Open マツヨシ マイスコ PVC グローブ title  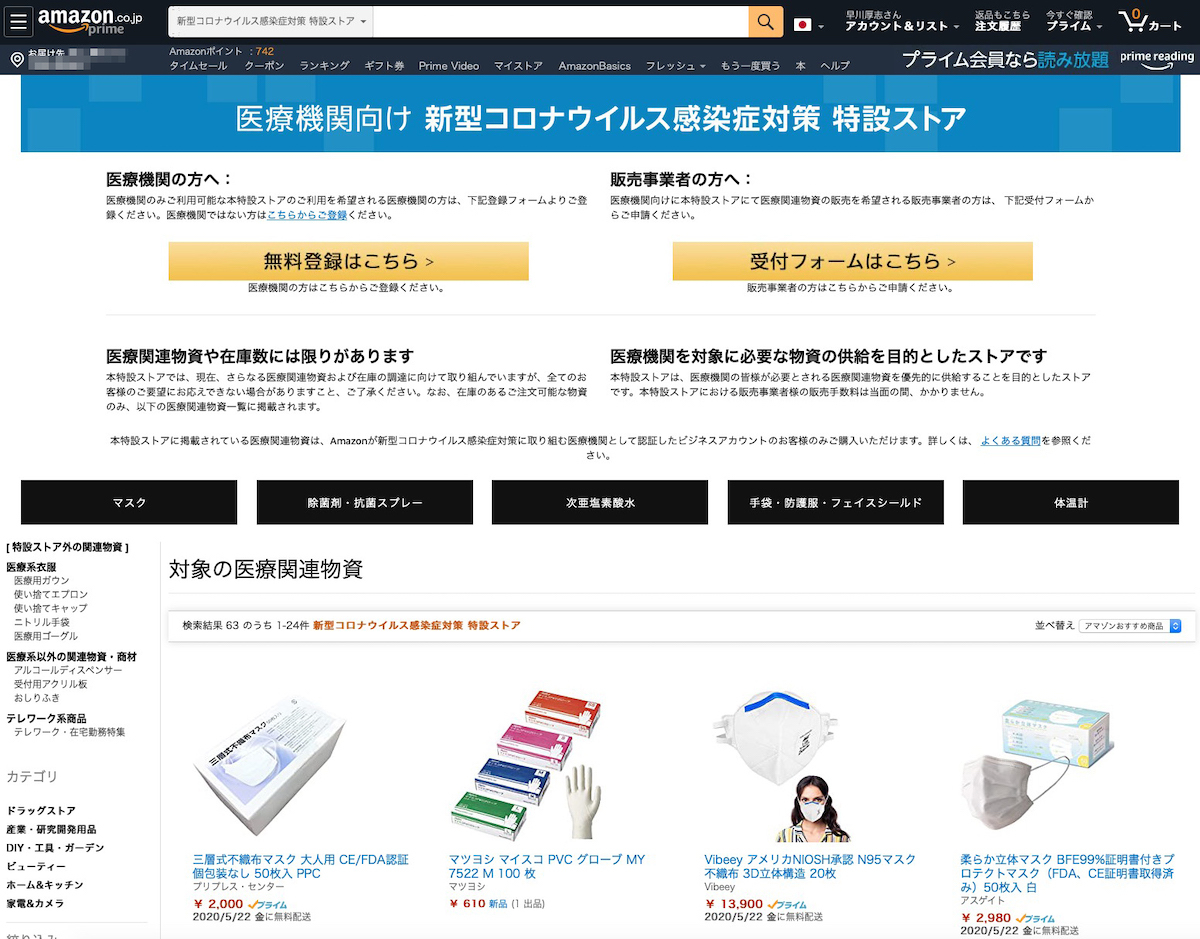tap(547, 866)
